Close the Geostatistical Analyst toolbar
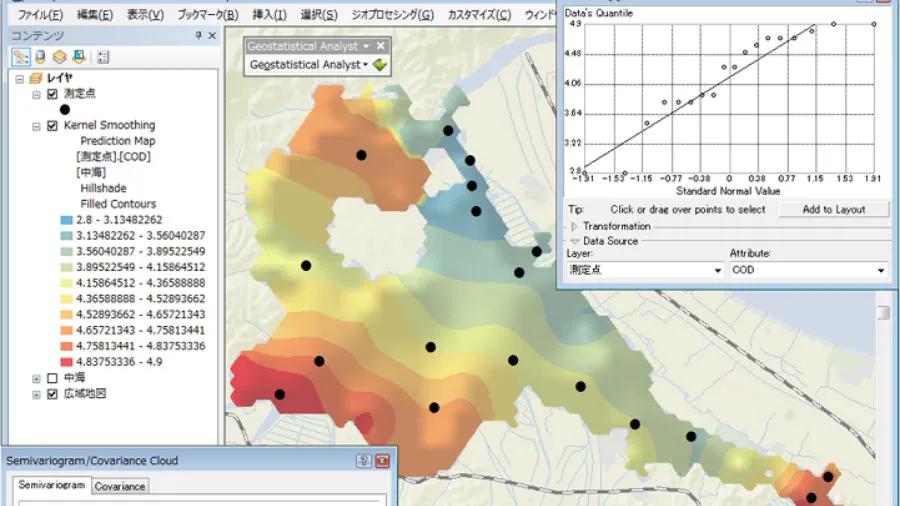The height and width of the screenshot is (506, 900). point(381,46)
